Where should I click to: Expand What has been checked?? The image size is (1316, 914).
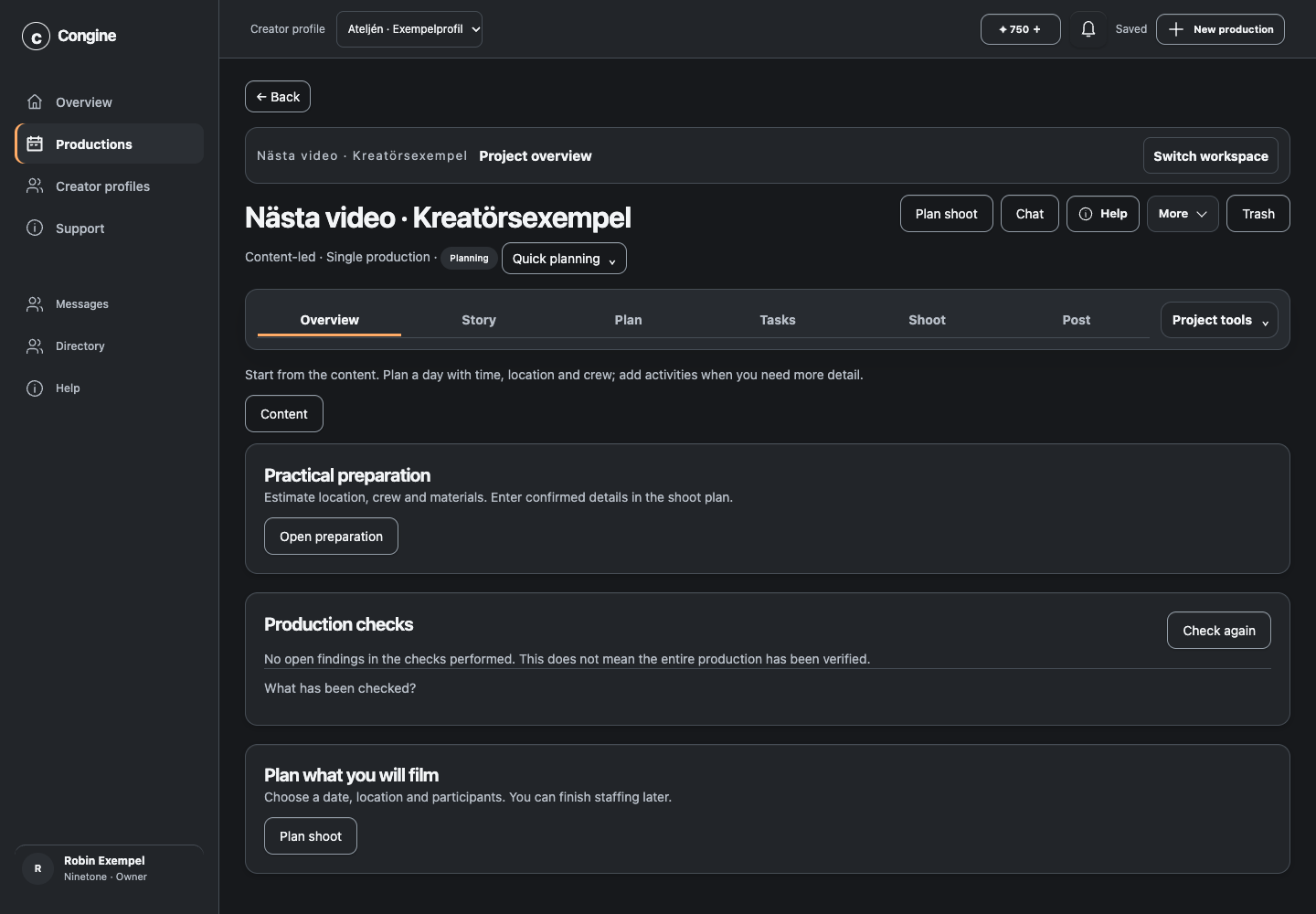coord(340,688)
